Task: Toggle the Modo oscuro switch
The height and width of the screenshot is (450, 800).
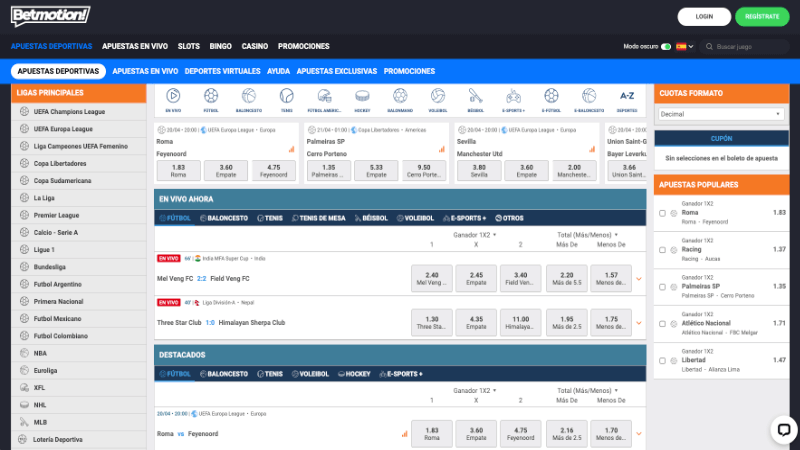Action: 666,46
